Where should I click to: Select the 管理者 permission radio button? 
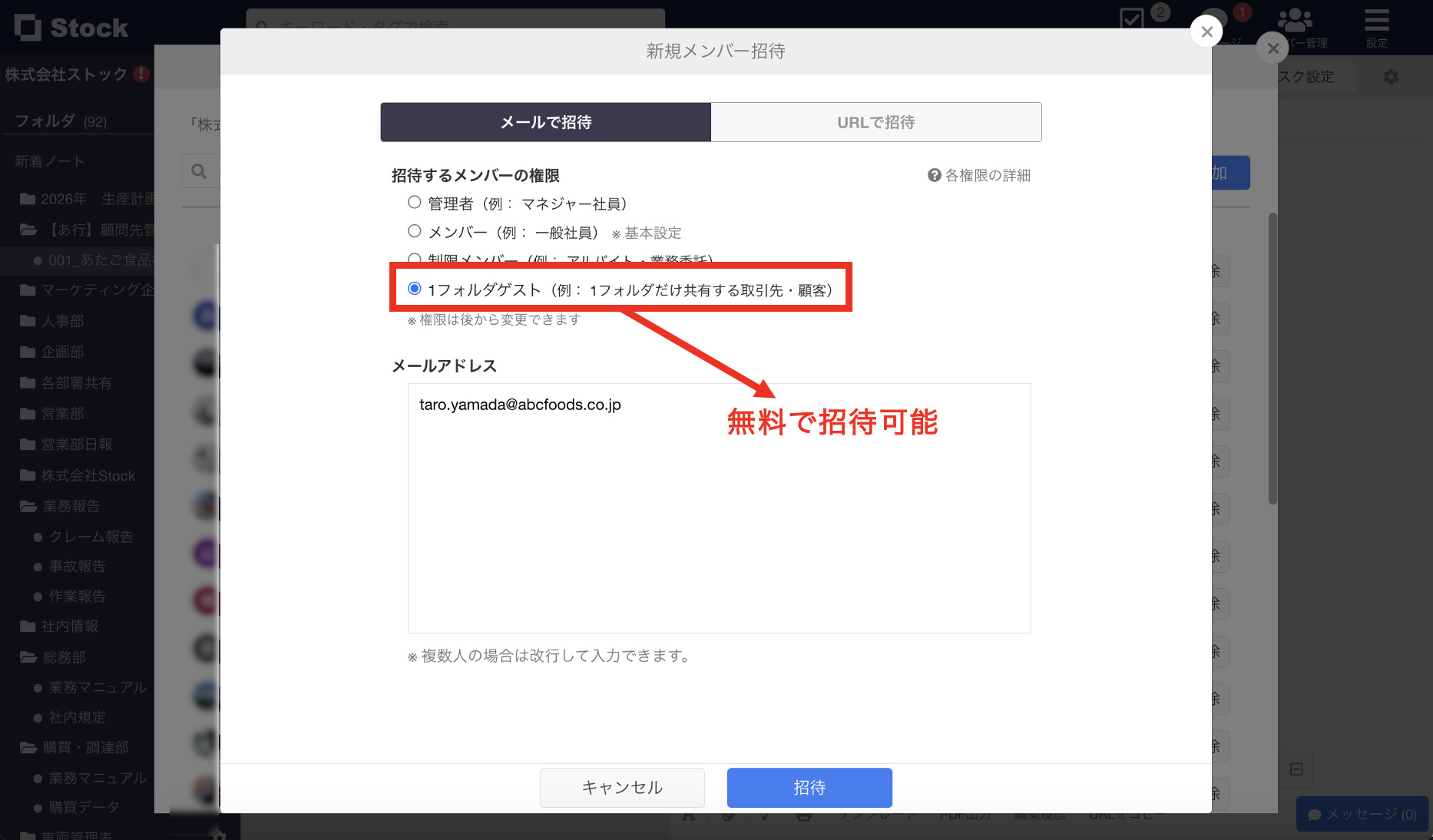(x=415, y=202)
